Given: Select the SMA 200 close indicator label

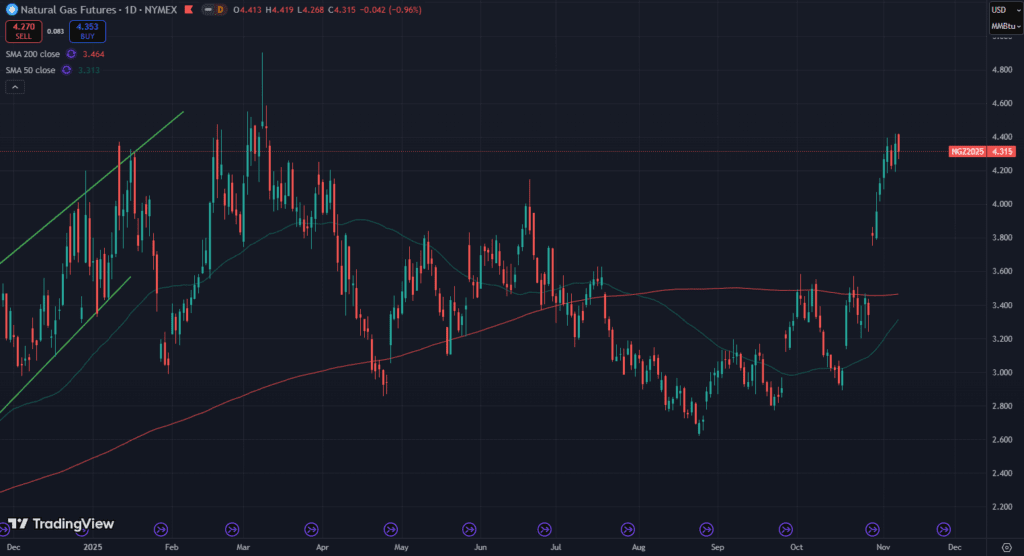Looking at the screenshot, I should [32, 52].
